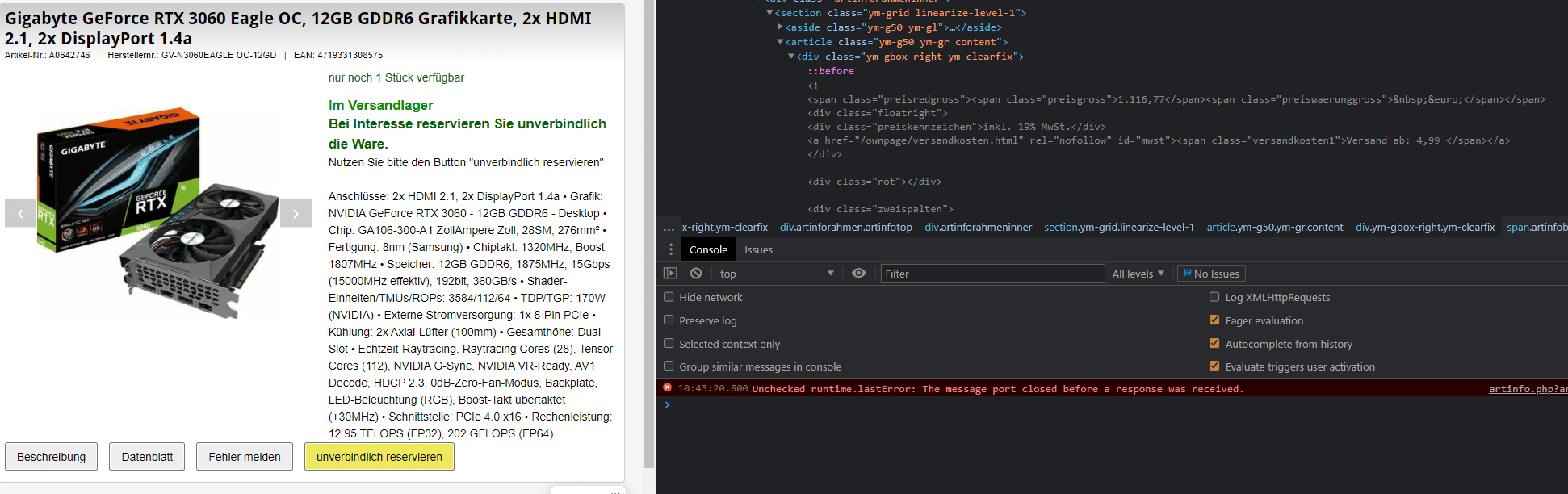Select the div class rot line
1568x494 pixels.
tap(874, 182)
